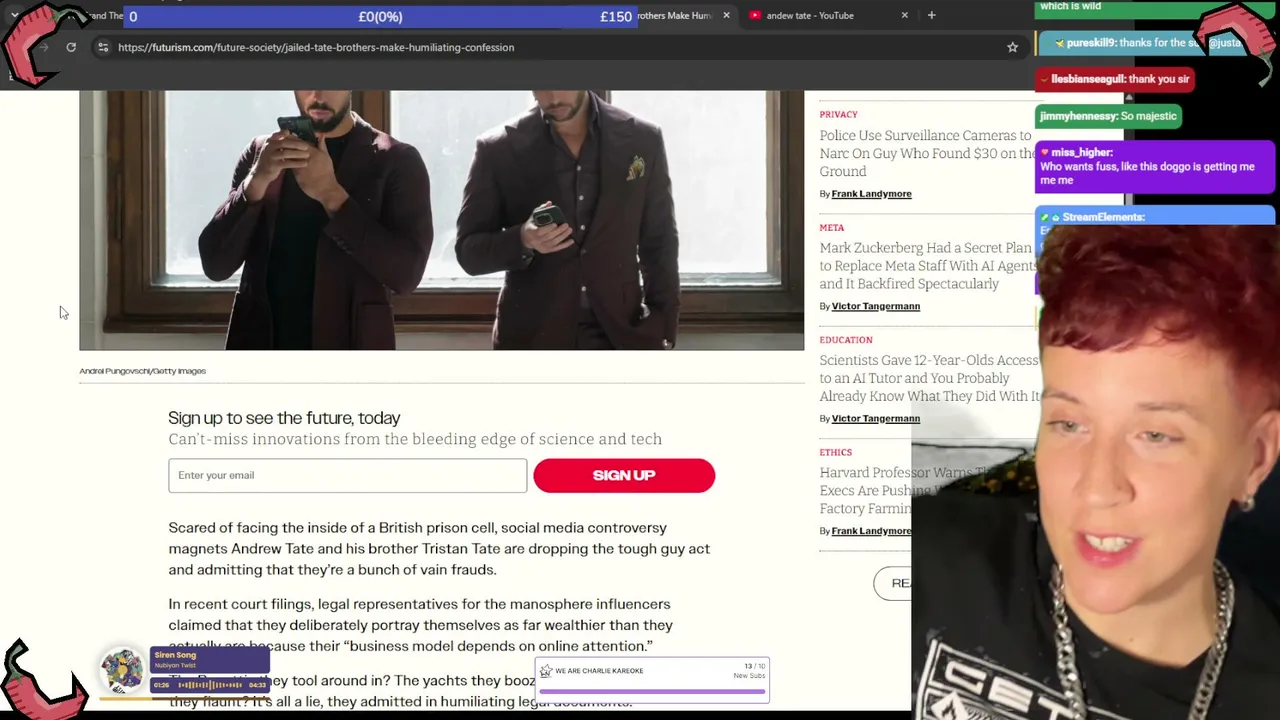Viewport: 1280px width, 720px height.
Task: Click jimmyhennessy's 'So majestic' chat message
Action: point(1108,116)
